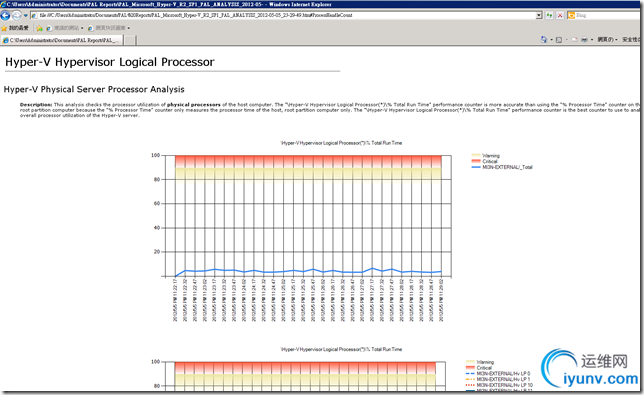Click the Add to Favorites Bar icon
Viewport: 644px width, 395px height.
pos(39,28)
